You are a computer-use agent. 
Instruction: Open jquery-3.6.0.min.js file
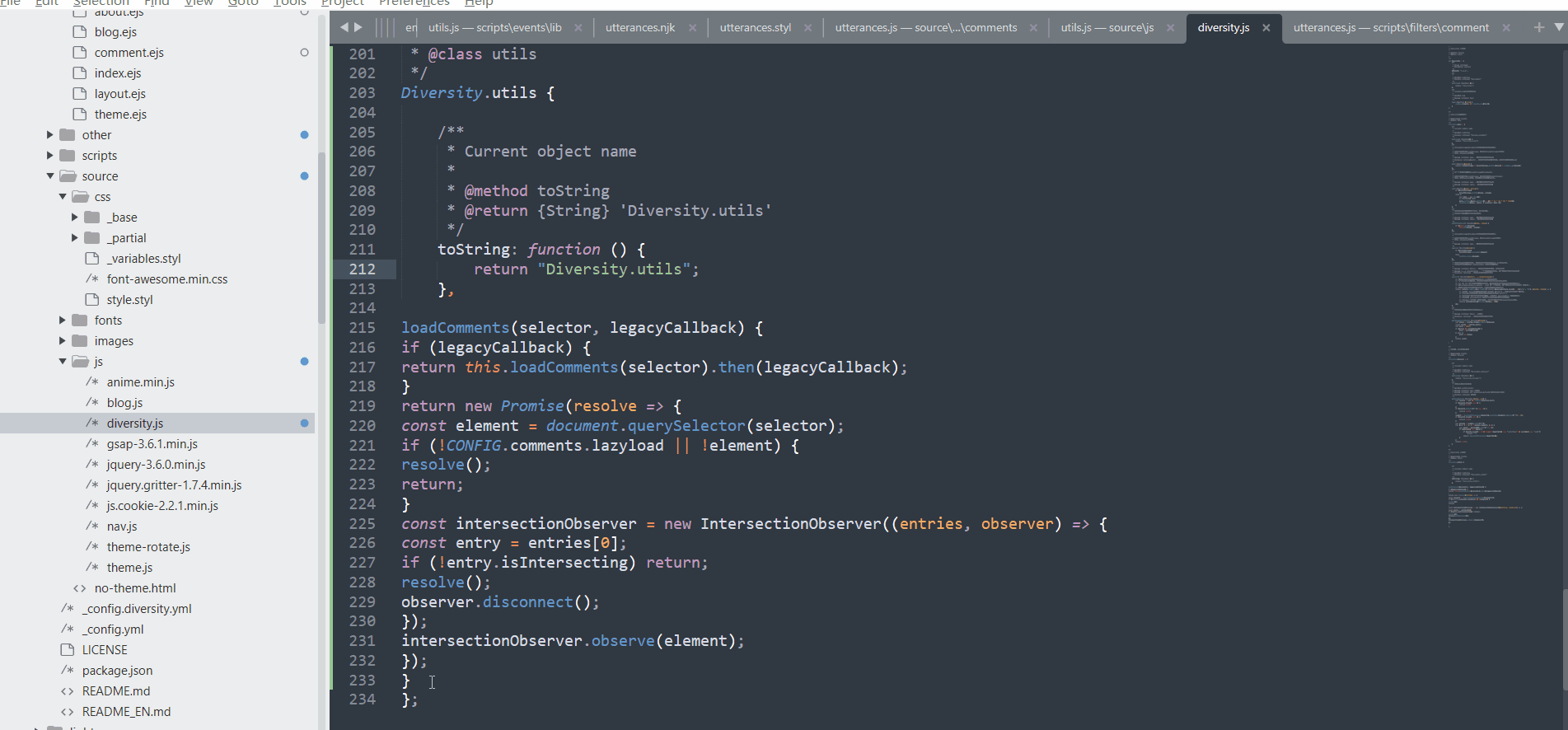click(x=157, y=465)
